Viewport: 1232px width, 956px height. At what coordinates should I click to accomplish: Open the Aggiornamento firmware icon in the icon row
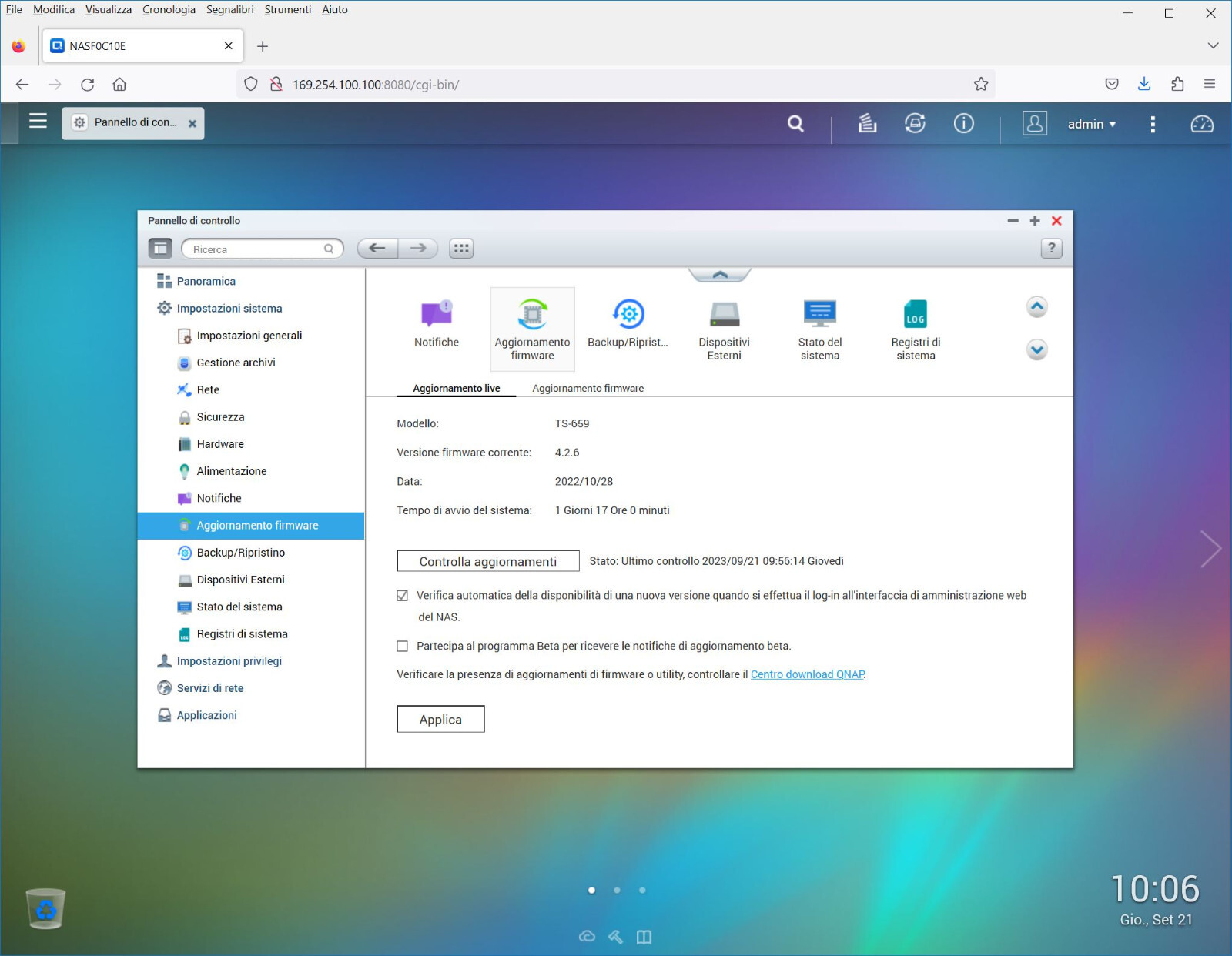533,329
